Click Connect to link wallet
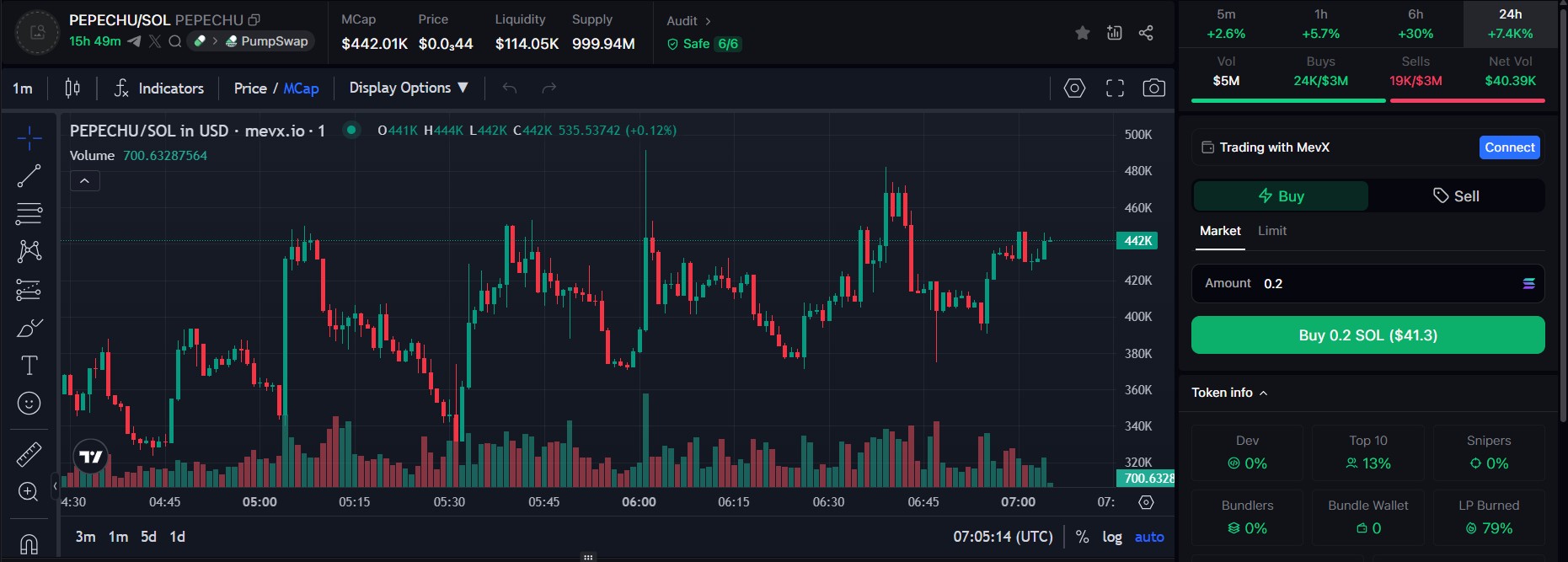The image size is (1568, 562). [x=1509, y=147]
